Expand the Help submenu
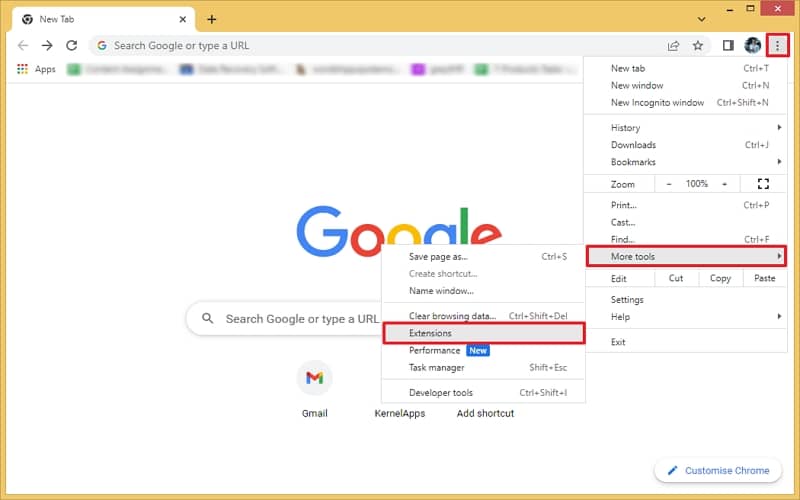The width and height of the screenshot is (800, 500). click(x=686, y=317)
